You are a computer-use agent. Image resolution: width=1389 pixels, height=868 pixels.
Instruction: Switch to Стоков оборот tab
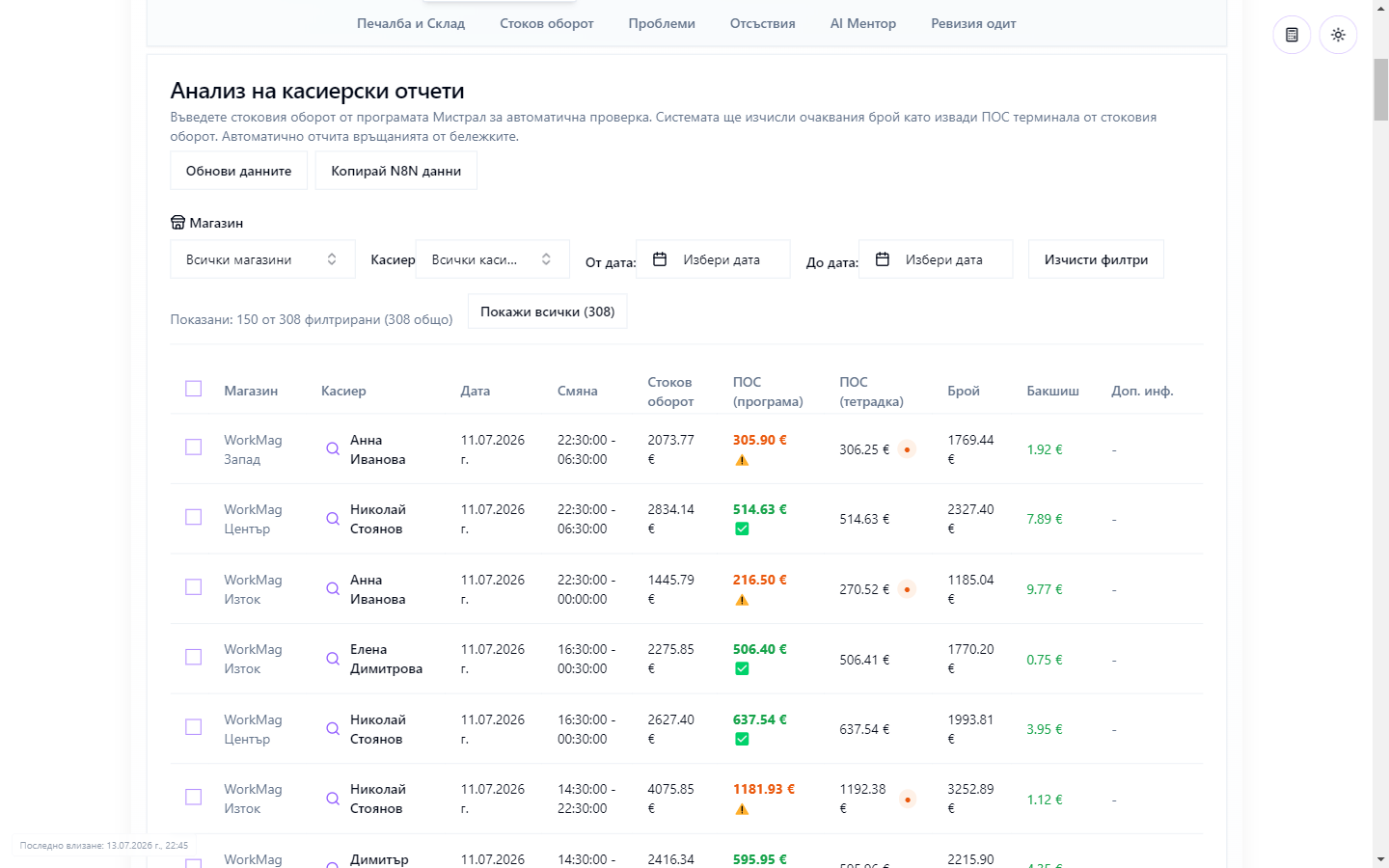547,23
